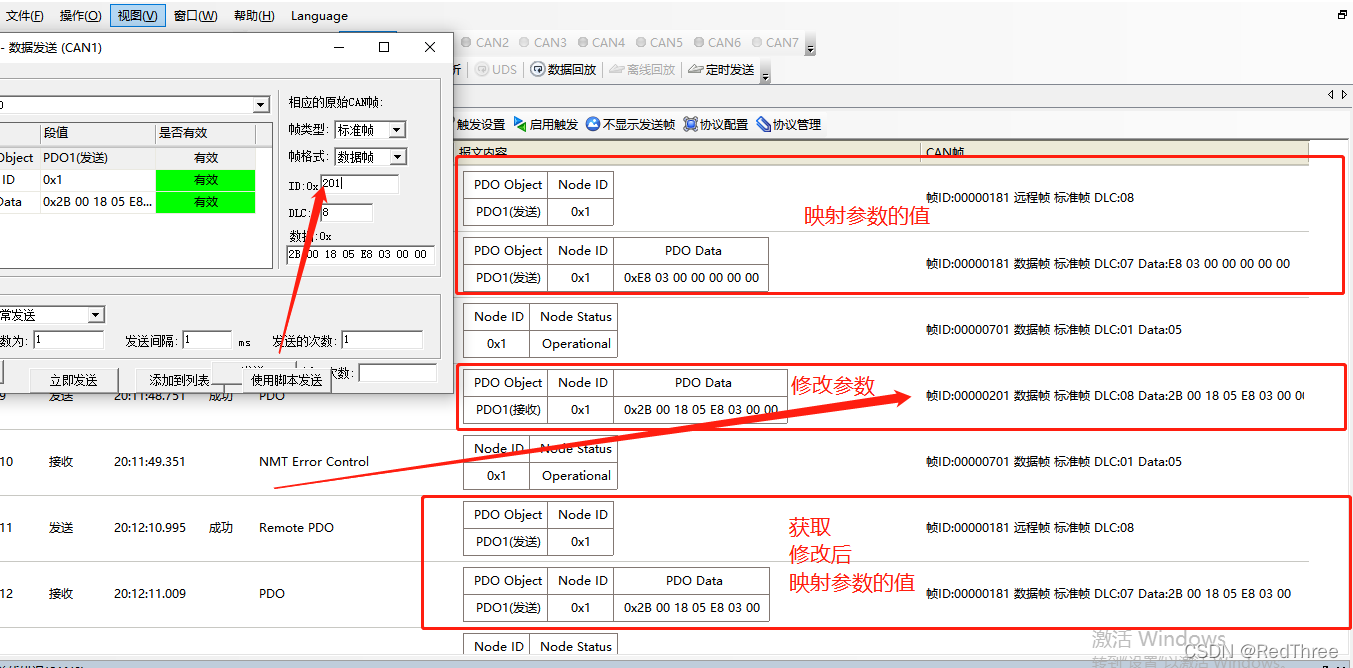Click the CAN帧 column header
The height and width of the screenshot is (668, 1353).
click(1115, 152)
